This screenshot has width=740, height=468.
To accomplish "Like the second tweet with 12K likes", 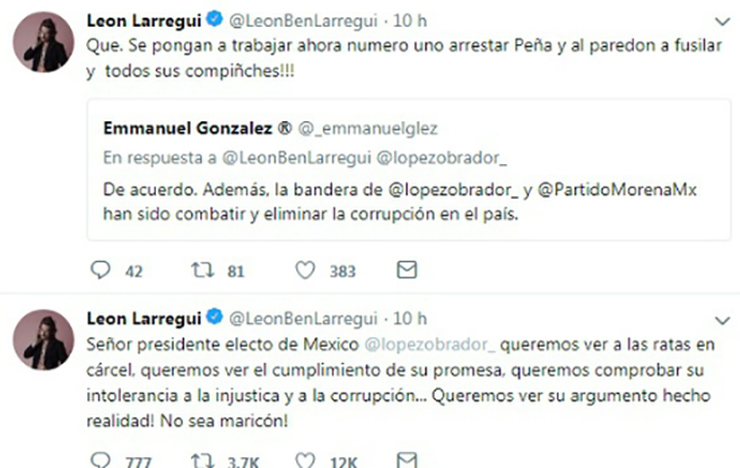I will [x=307, y=460].
